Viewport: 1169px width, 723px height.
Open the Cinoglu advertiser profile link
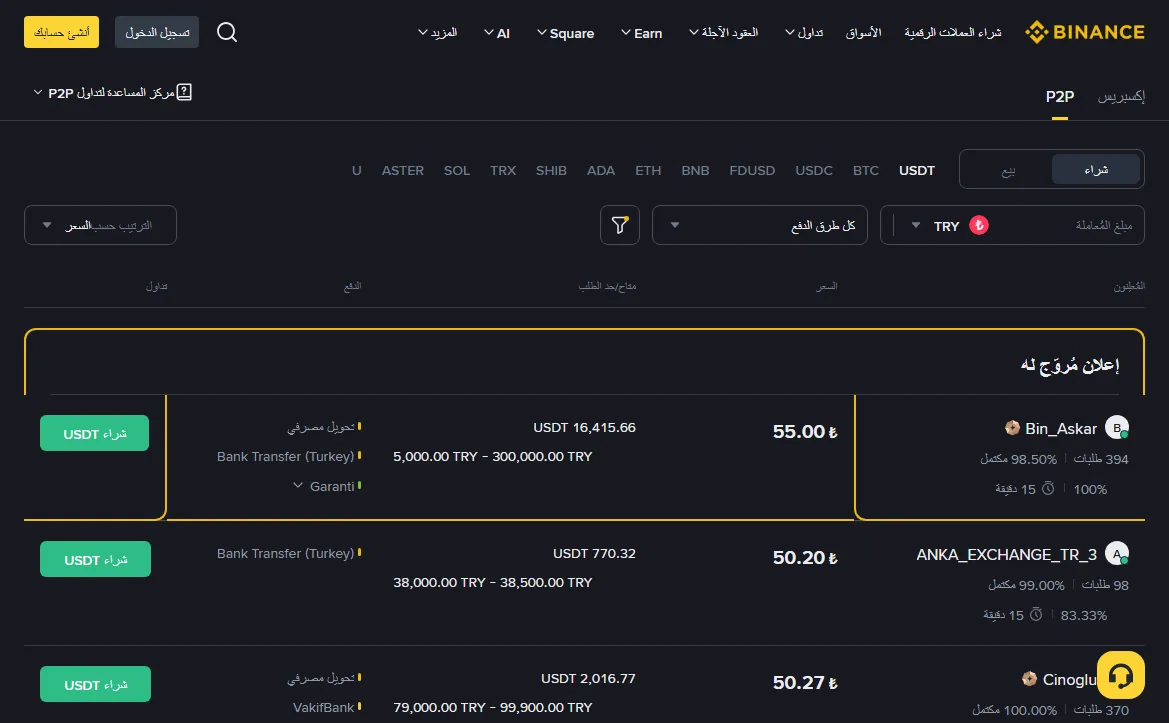click(x=1069, y=680)
